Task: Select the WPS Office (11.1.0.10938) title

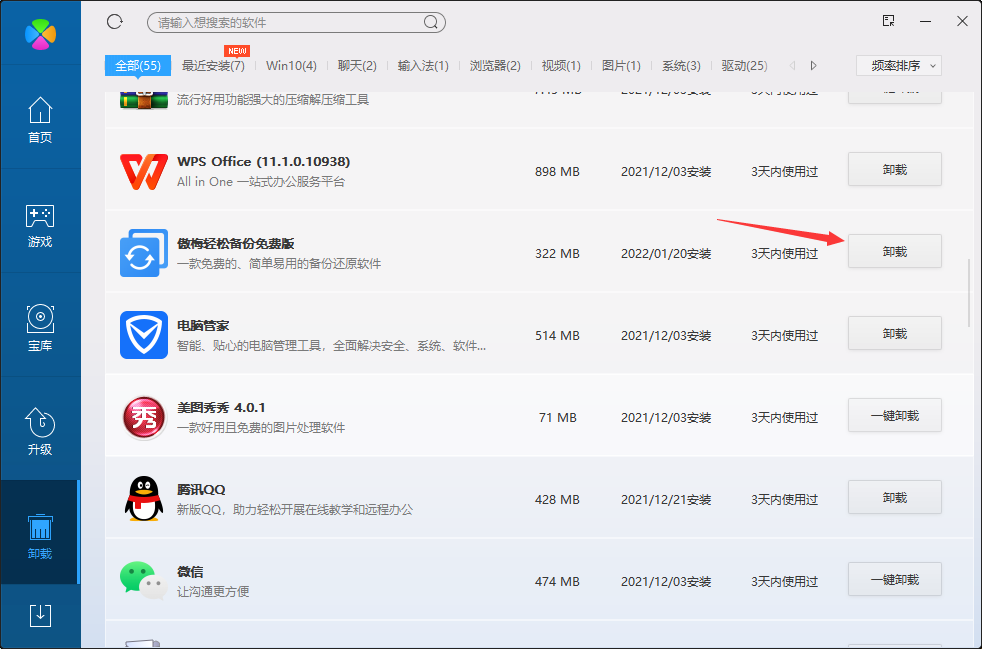Action: click(x=264, y=162)
